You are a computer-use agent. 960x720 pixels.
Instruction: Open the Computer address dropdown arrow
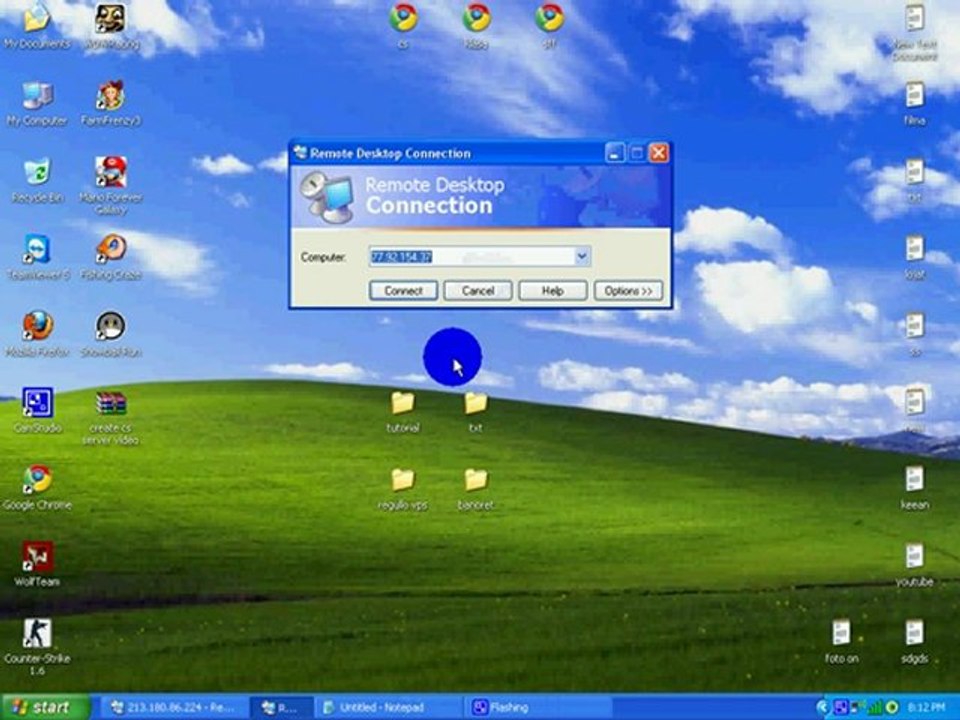(x=582, y=256)
